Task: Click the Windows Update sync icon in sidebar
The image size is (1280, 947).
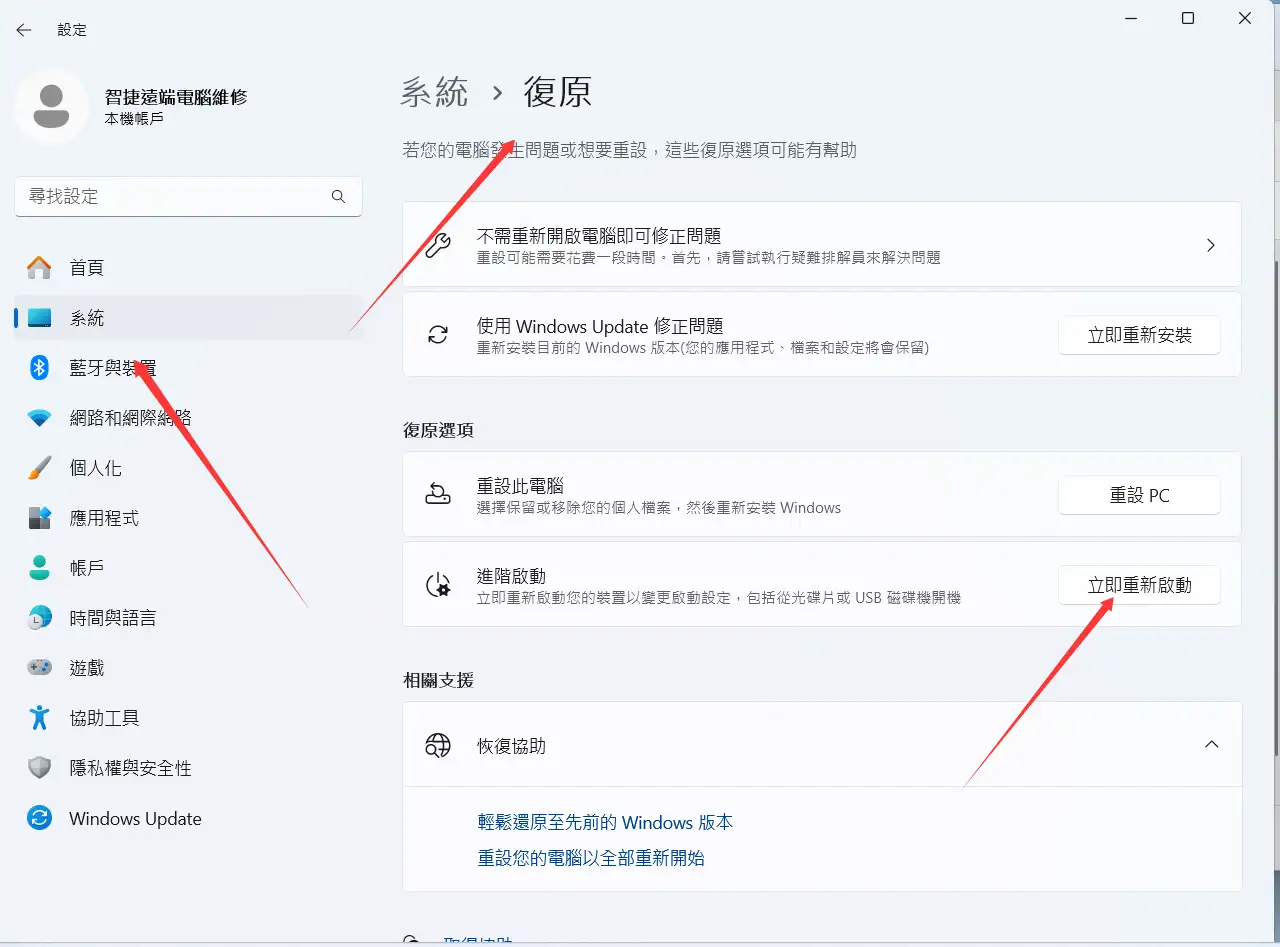Action: pyautogui.click(x=39, y=818)
